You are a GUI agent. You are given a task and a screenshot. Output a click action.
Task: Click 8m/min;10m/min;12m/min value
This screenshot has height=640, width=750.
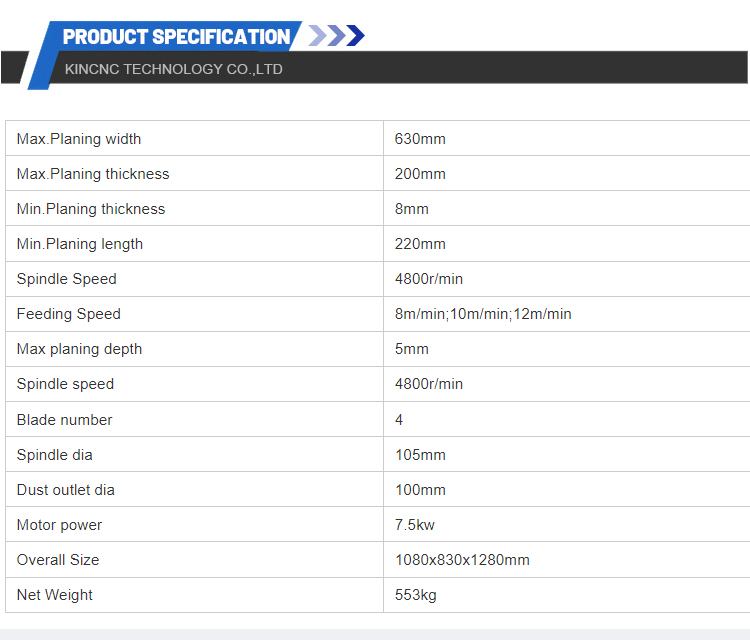483,314
